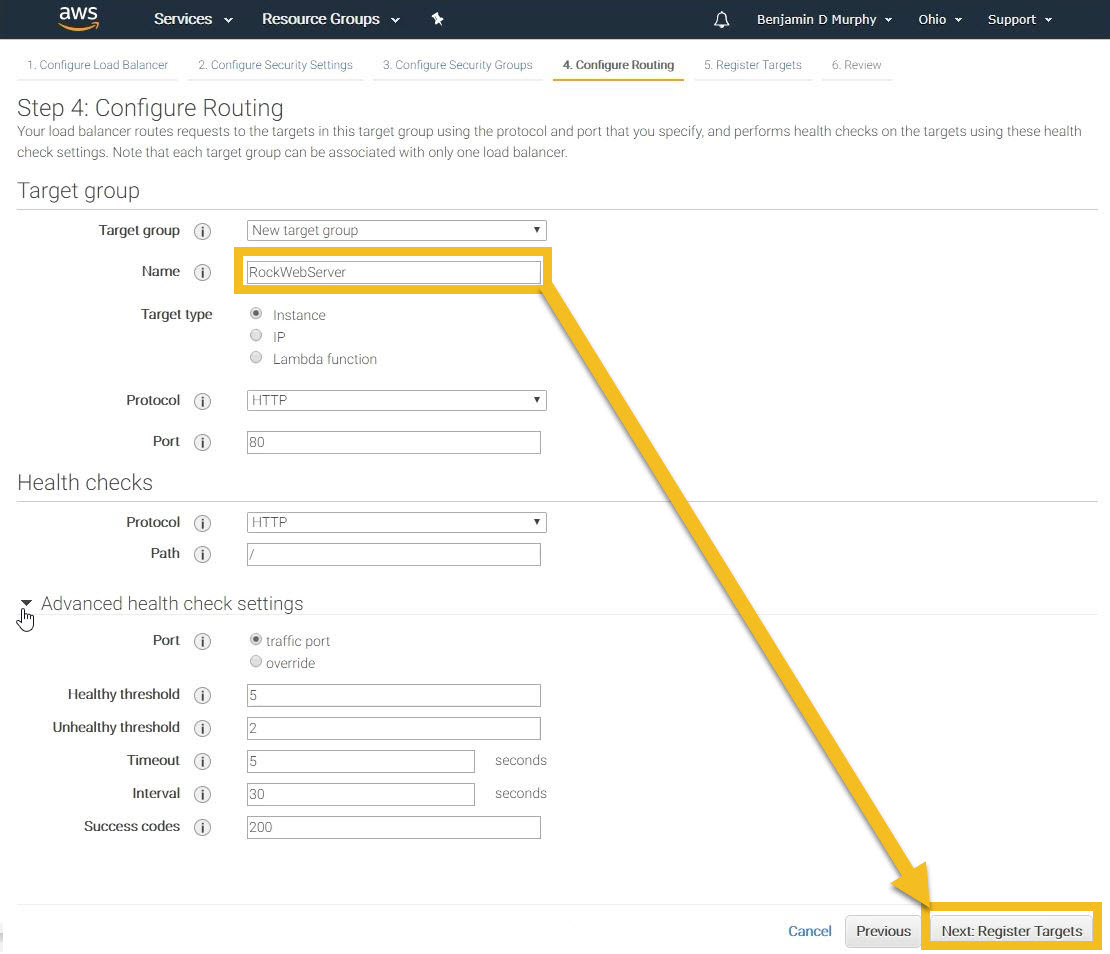Click the Healthy threshold field
Image resolution: width=1110 pixels, height=954 pixels.
click(394, 696)
